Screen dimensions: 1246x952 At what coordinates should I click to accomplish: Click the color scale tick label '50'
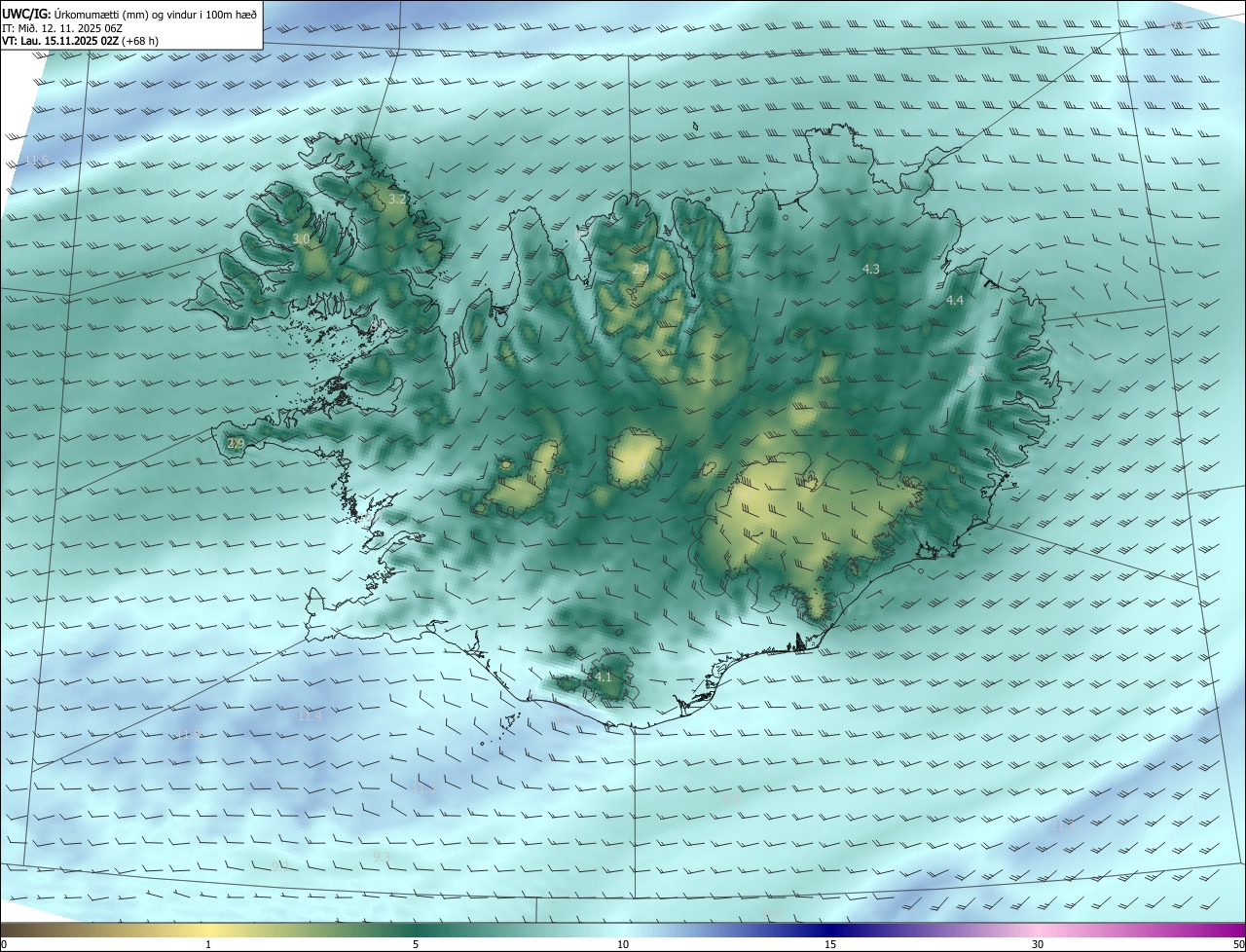pos(1238,944)
